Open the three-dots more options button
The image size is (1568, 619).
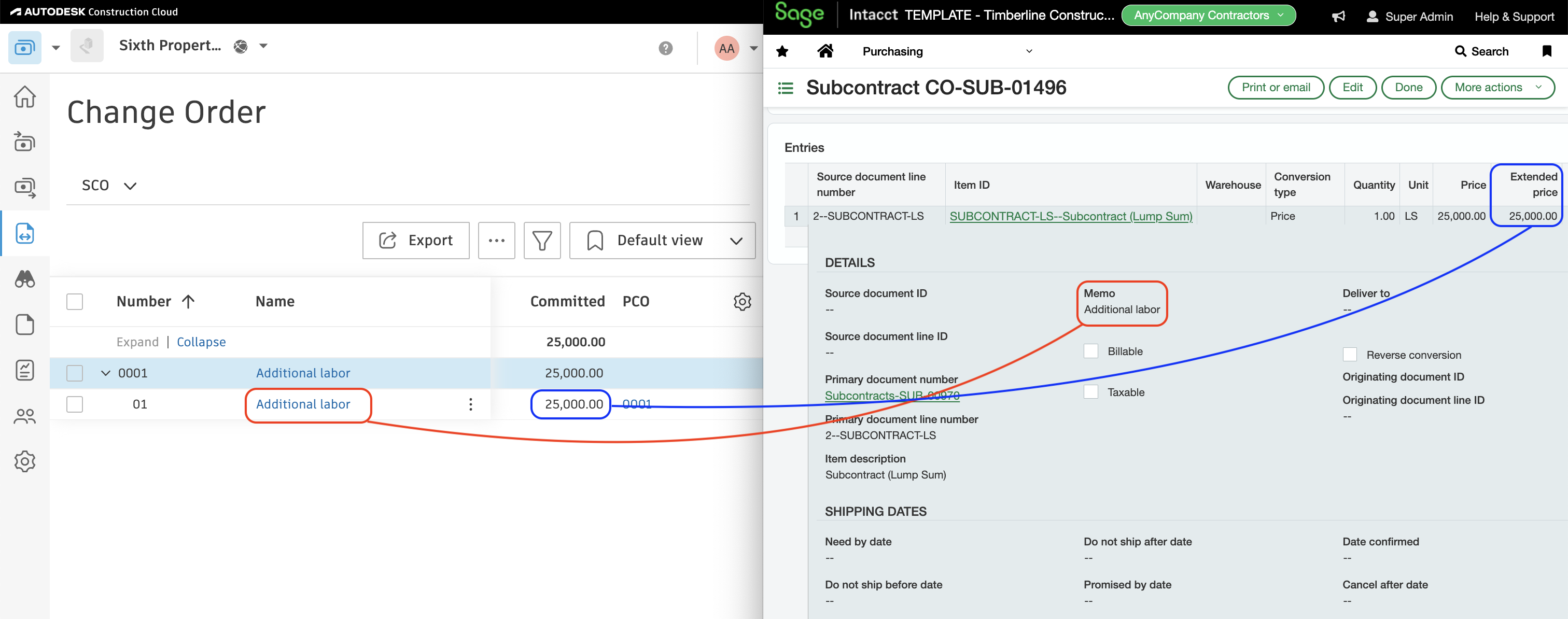coord(496,241)
